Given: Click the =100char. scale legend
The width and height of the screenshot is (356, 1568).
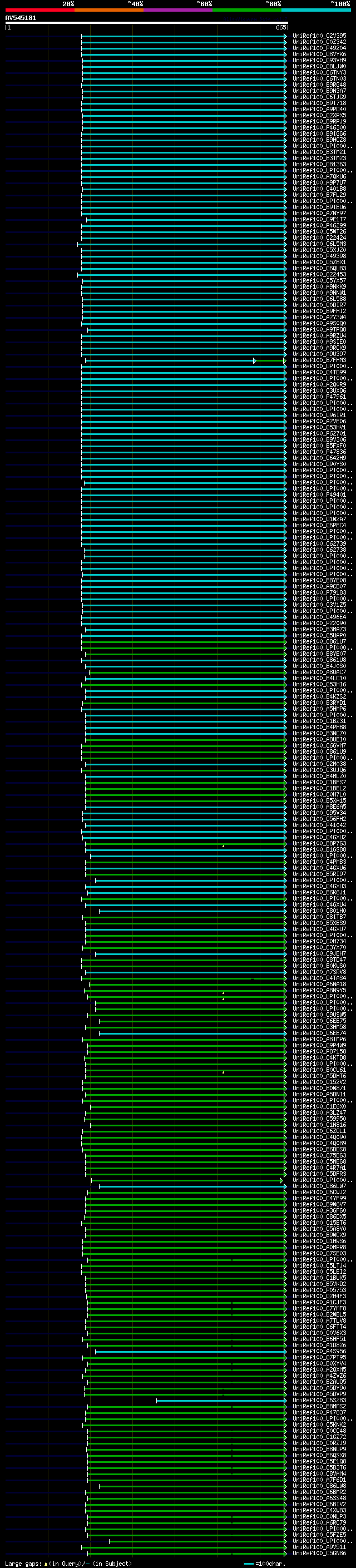Looking at the screenshot, I should [x=265, y=1564].
